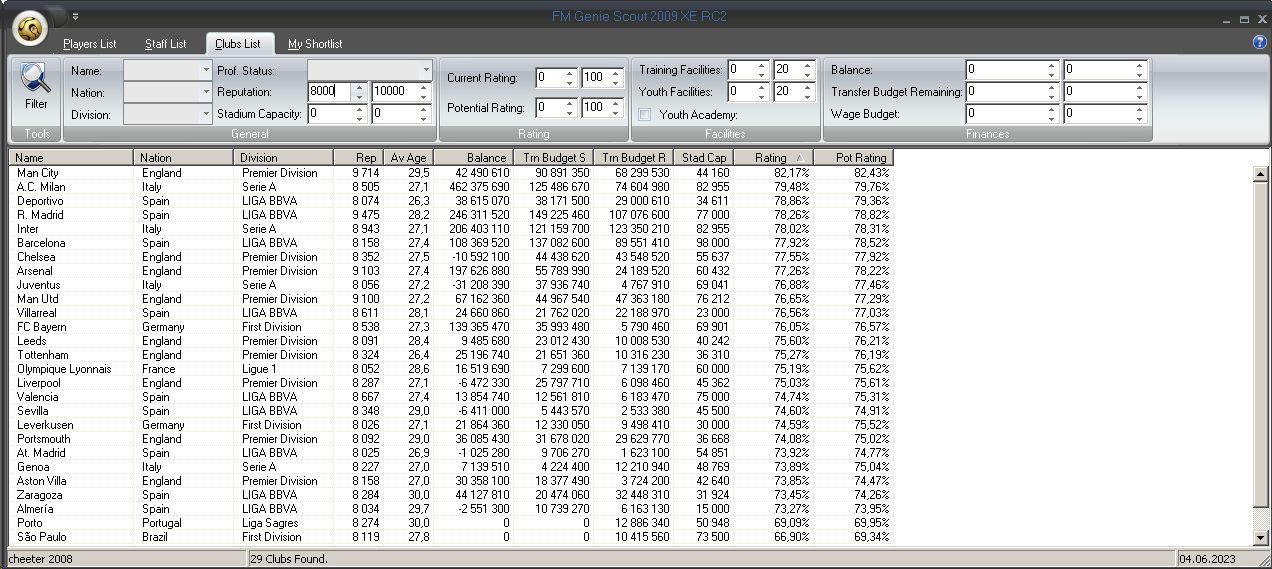Switch to the Staff List tab
Image resolution: width=1272 pixels, height=569 pixels.
click(166, 44)
